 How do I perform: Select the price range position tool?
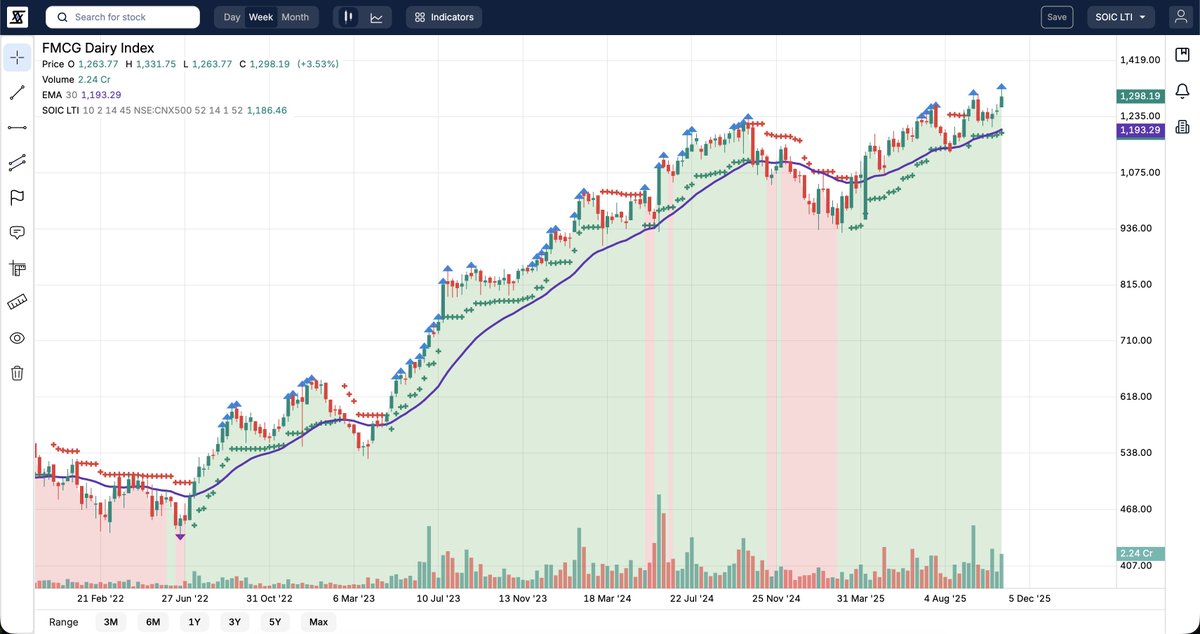pyautogui.click(x=17, y=267)
